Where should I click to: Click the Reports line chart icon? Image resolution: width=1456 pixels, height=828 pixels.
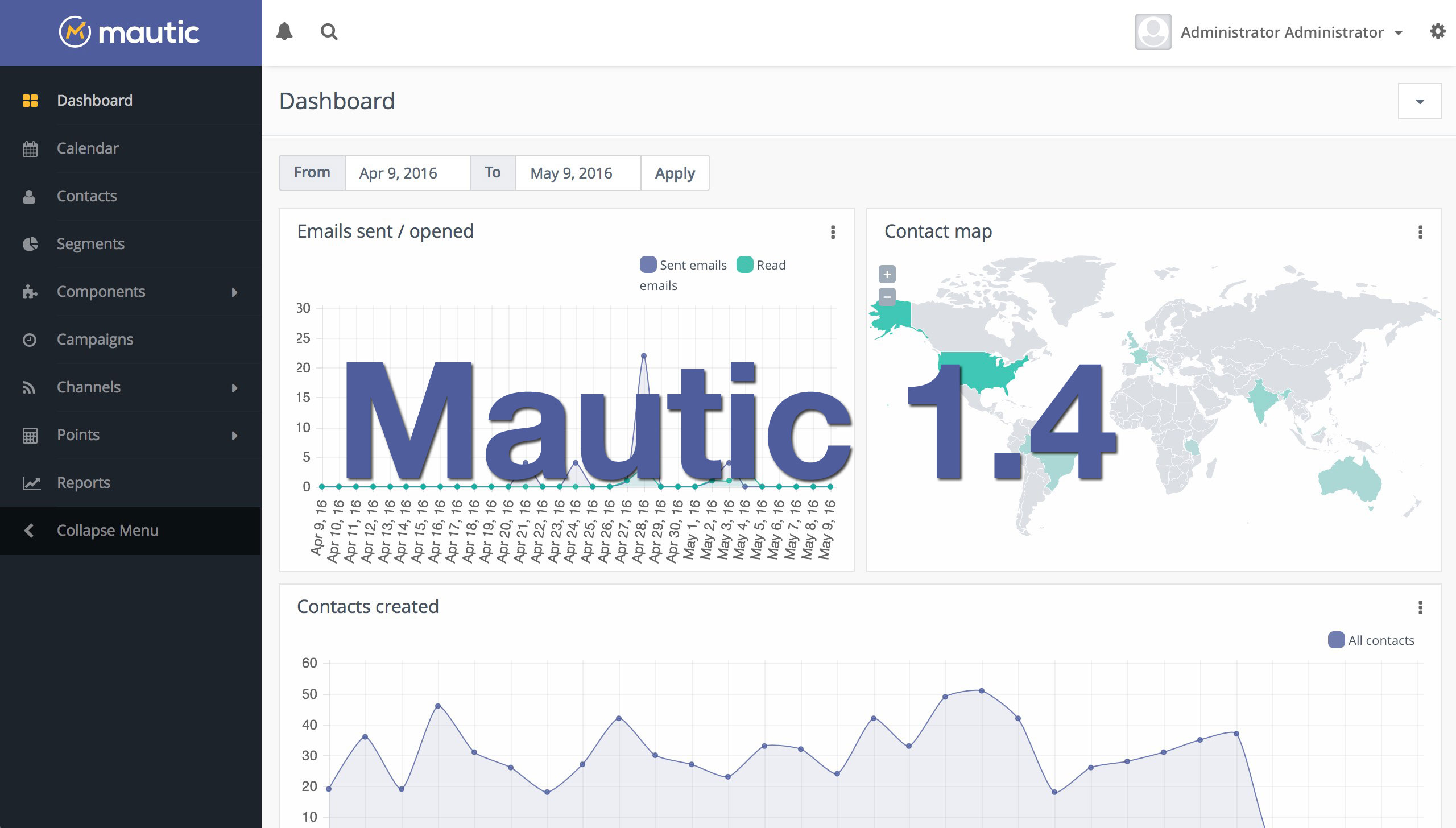coord(31,483)
